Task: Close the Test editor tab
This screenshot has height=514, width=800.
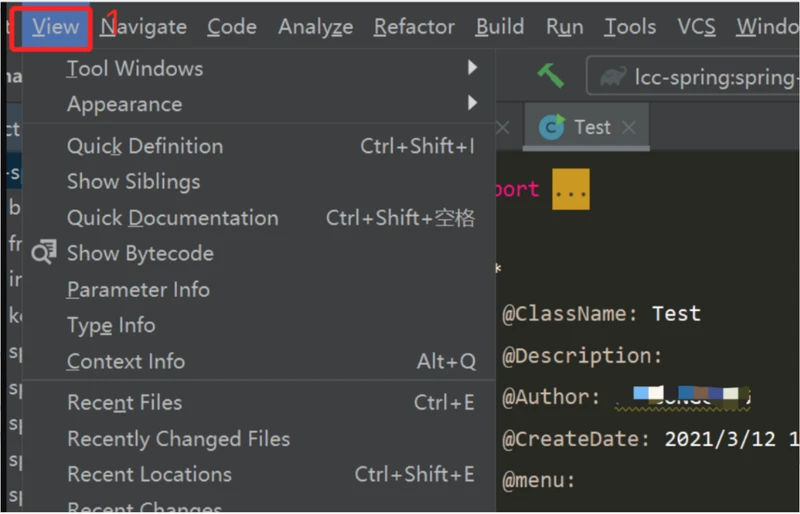Action: pos(628,127)
